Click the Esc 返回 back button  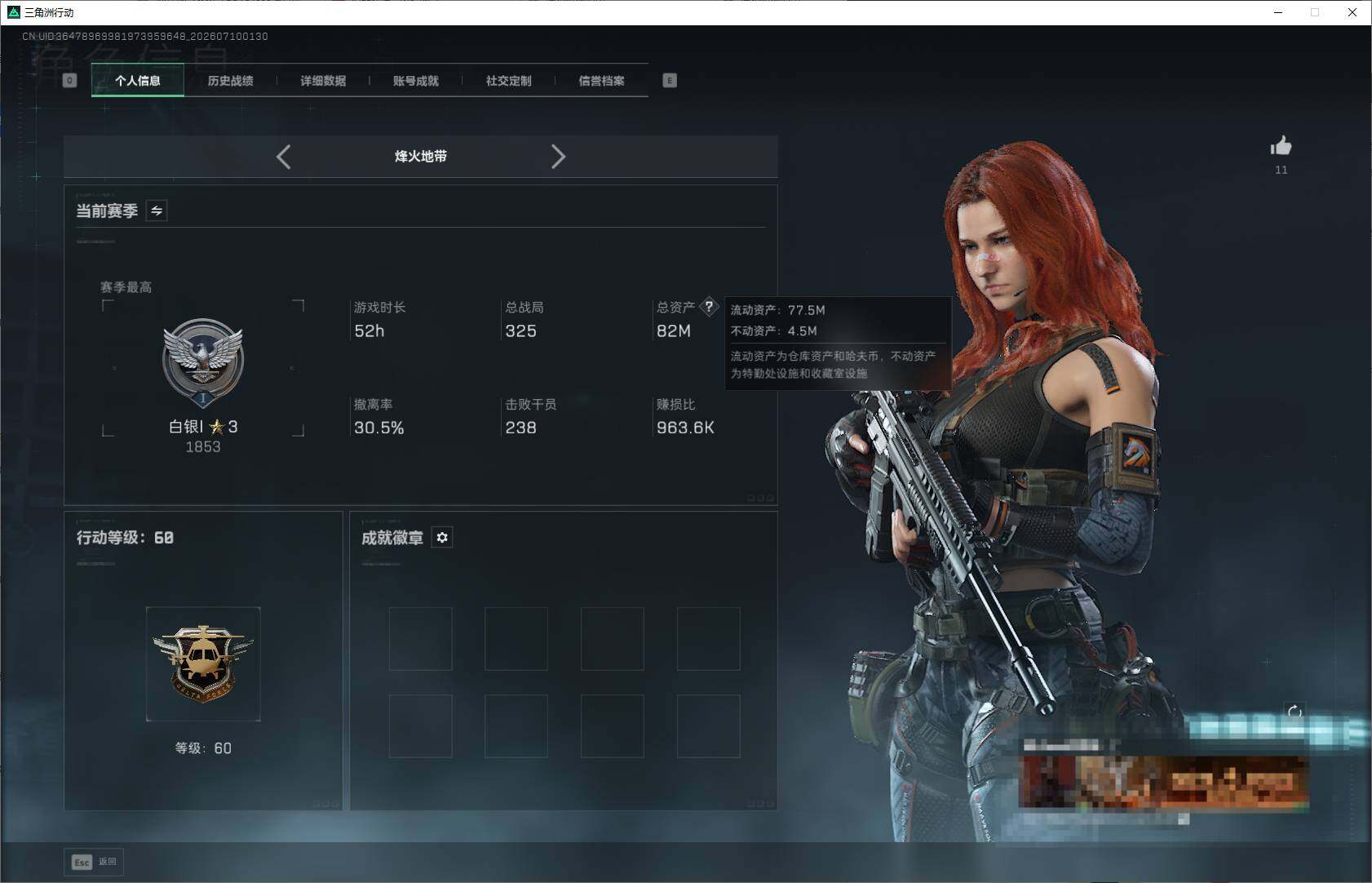point(94,862)
